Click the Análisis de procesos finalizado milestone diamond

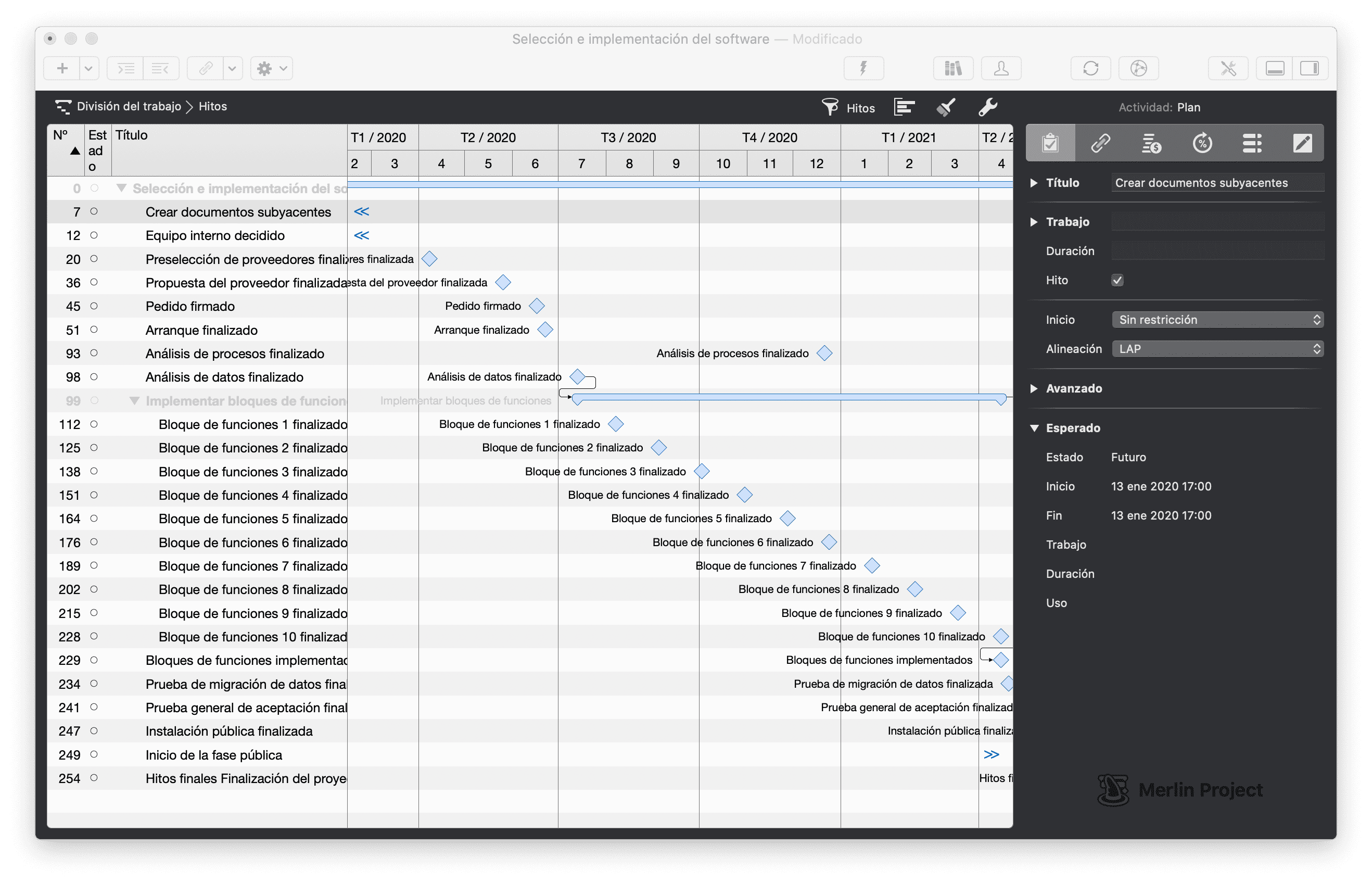[x=824, y=353]
